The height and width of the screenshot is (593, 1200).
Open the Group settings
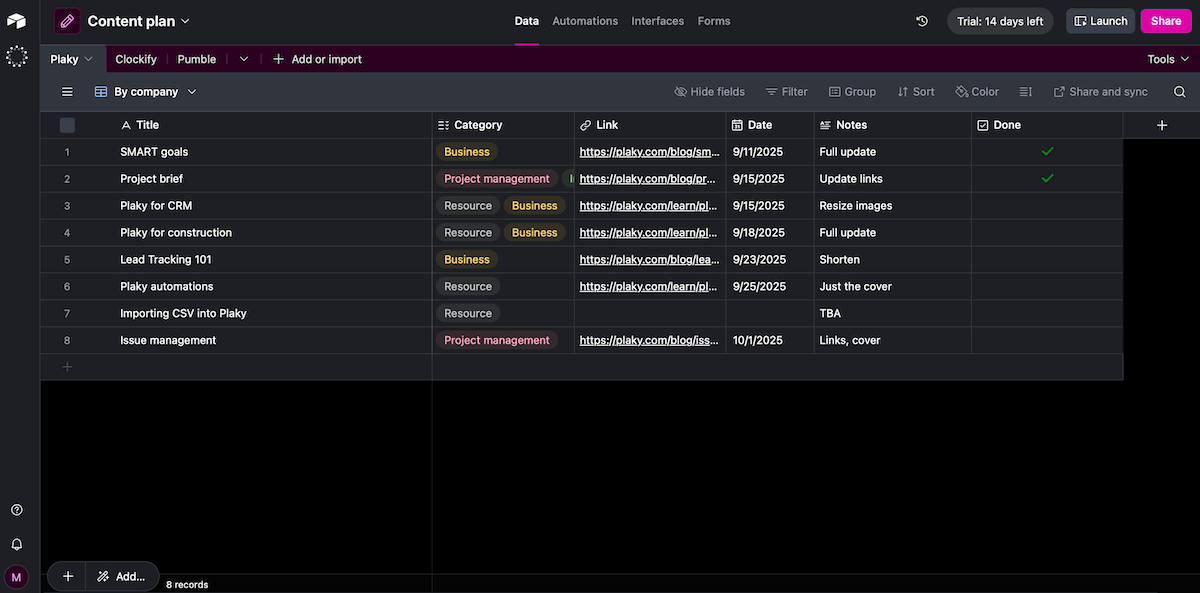852,91
